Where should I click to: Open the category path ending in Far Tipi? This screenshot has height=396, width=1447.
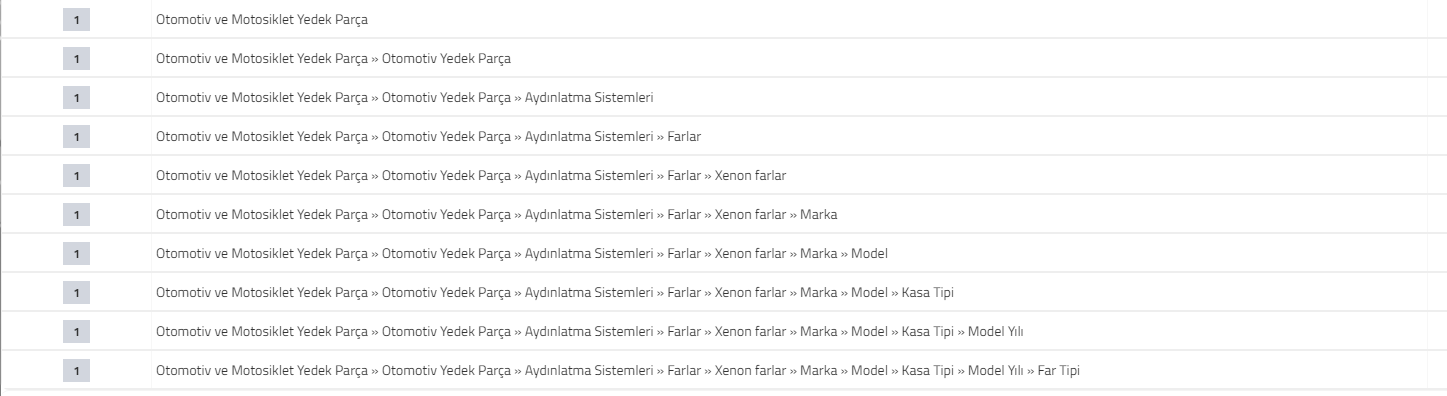coord(618,370)
